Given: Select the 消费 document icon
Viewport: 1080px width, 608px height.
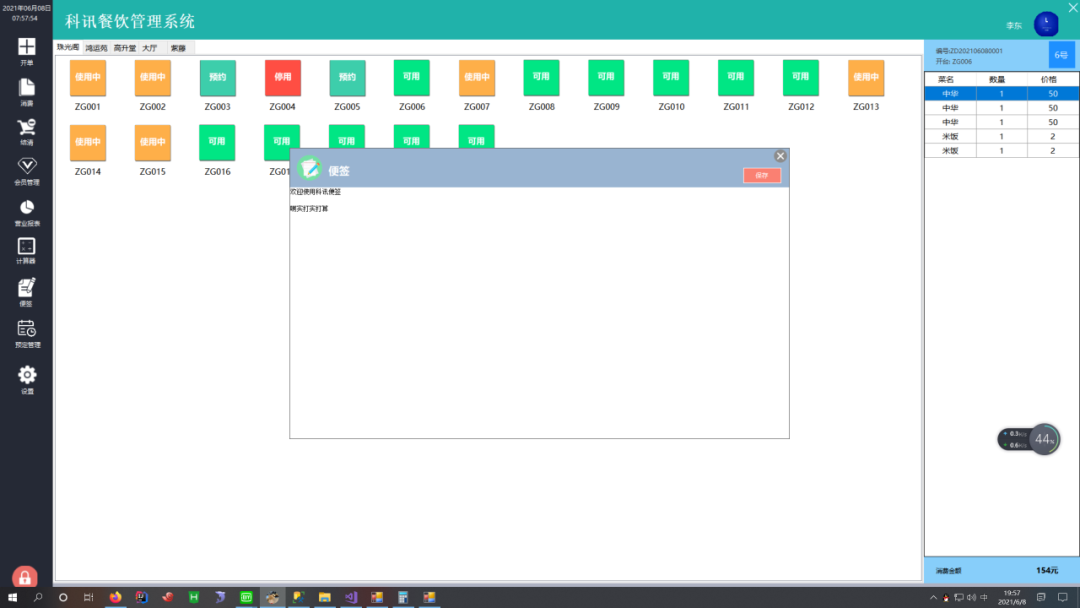Looking at the screenshot, I should pos(26,92).
